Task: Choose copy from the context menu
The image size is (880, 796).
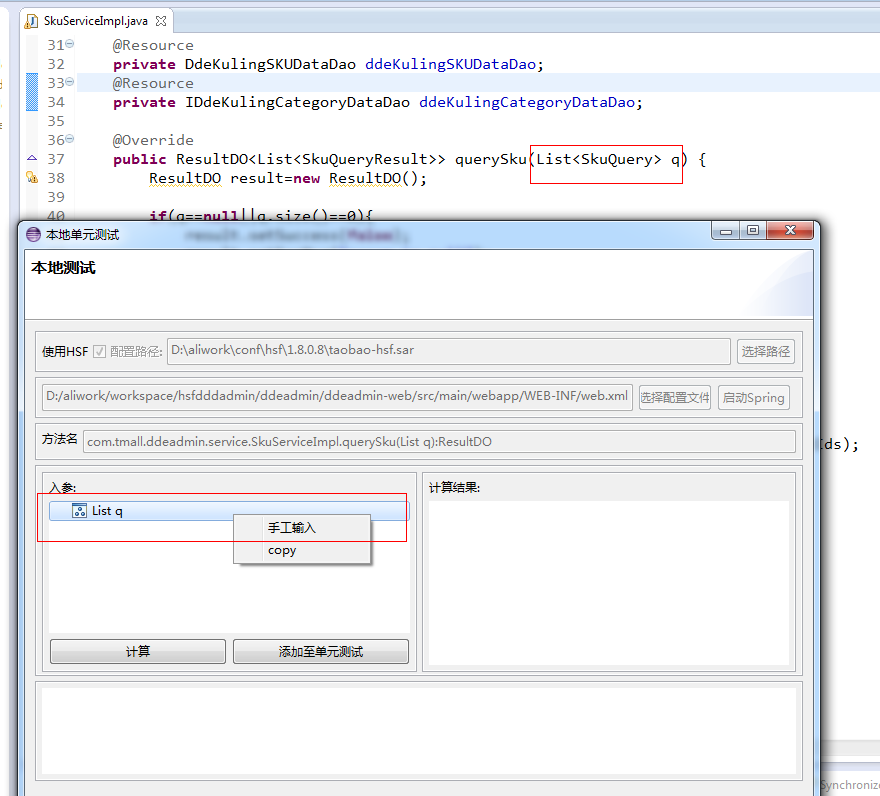Action: click(x=282, y=550)
